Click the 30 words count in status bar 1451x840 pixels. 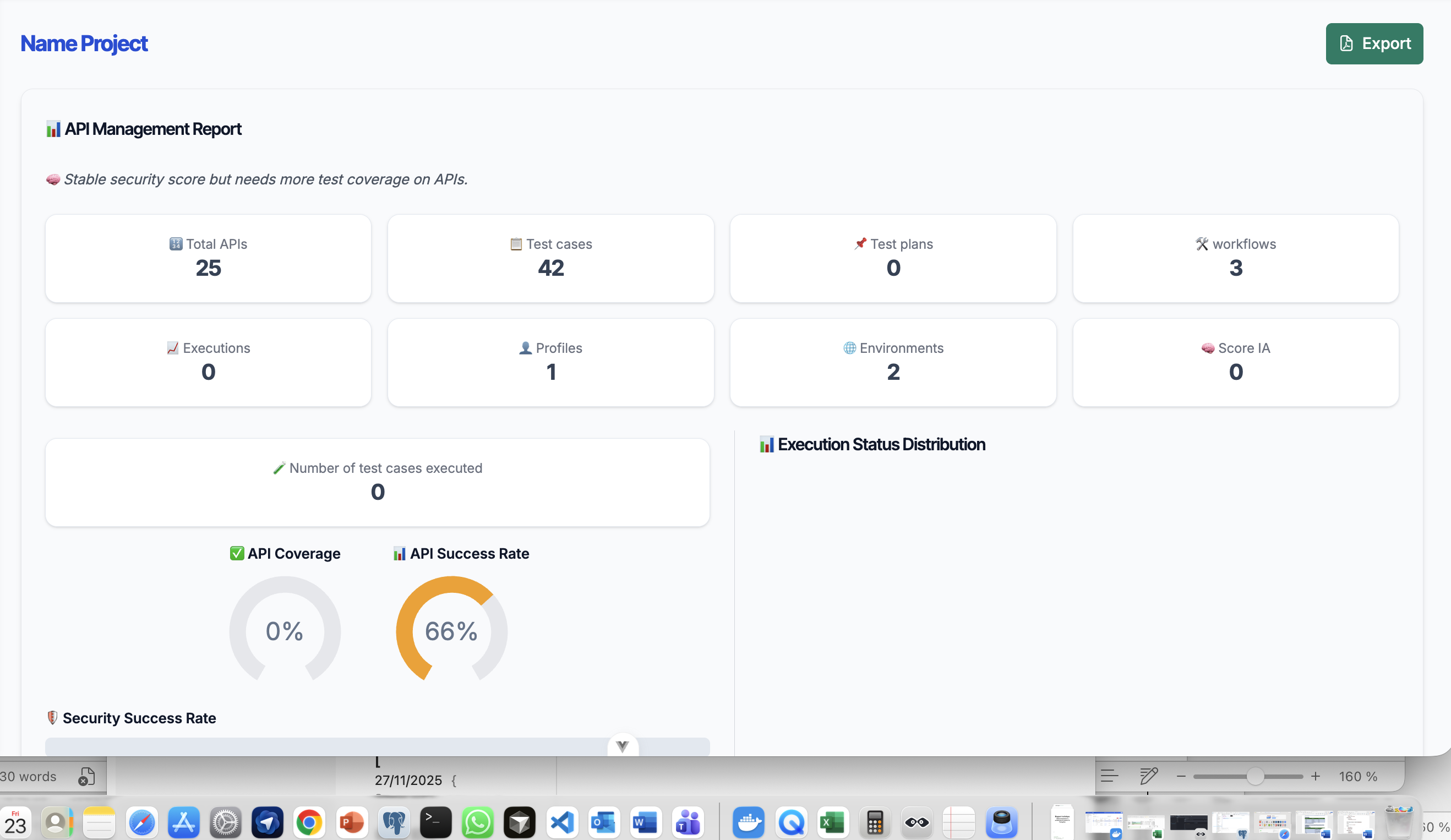pos(29,776)
